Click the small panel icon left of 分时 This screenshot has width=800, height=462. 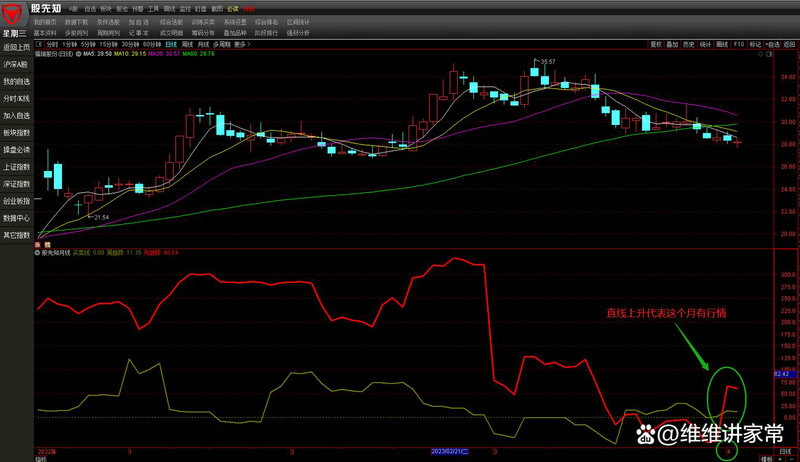pyautogui.click(x=41, y=45)
